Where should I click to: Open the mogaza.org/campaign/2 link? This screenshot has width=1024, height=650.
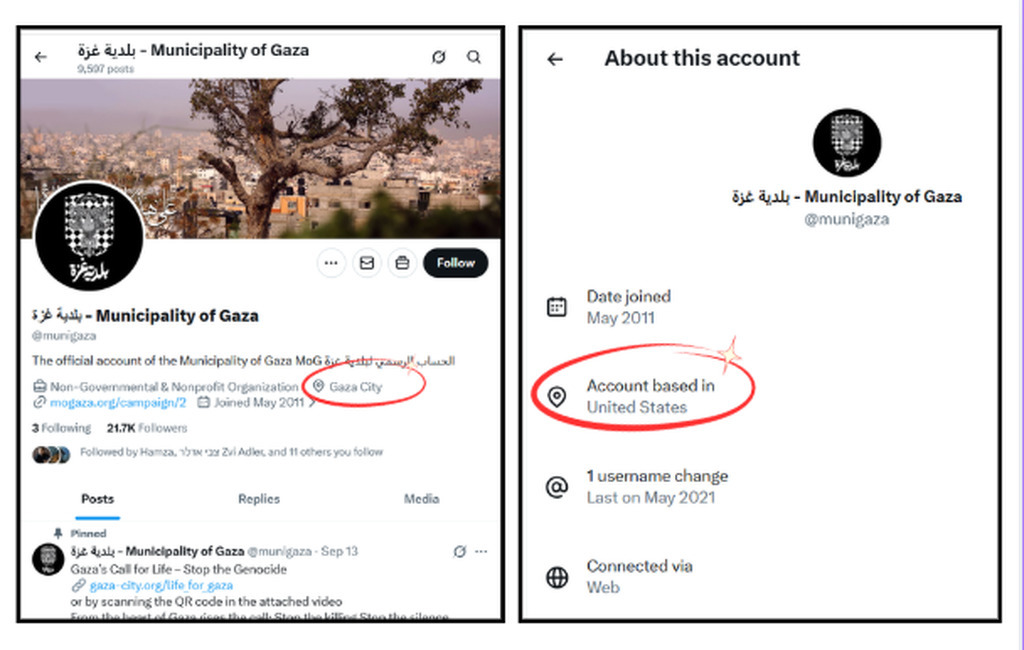[119, 403]
